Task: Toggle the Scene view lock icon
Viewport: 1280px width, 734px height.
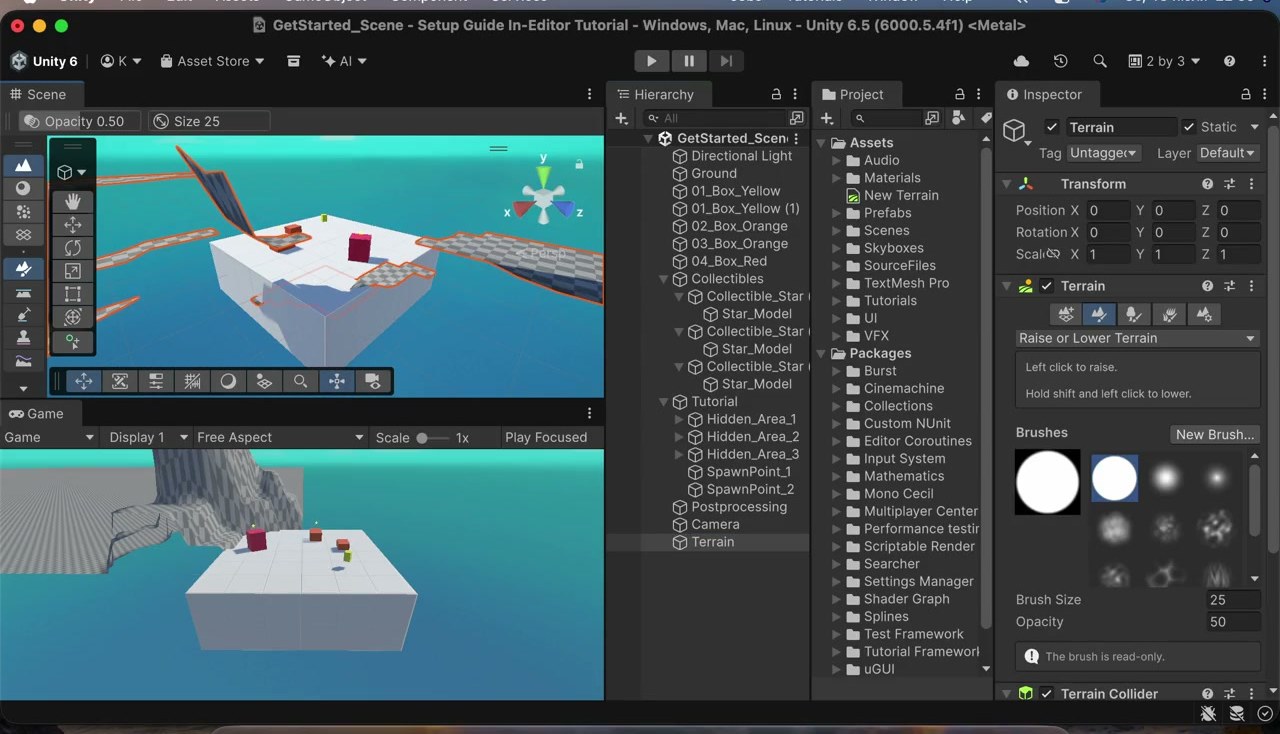Action: (578, 163)
